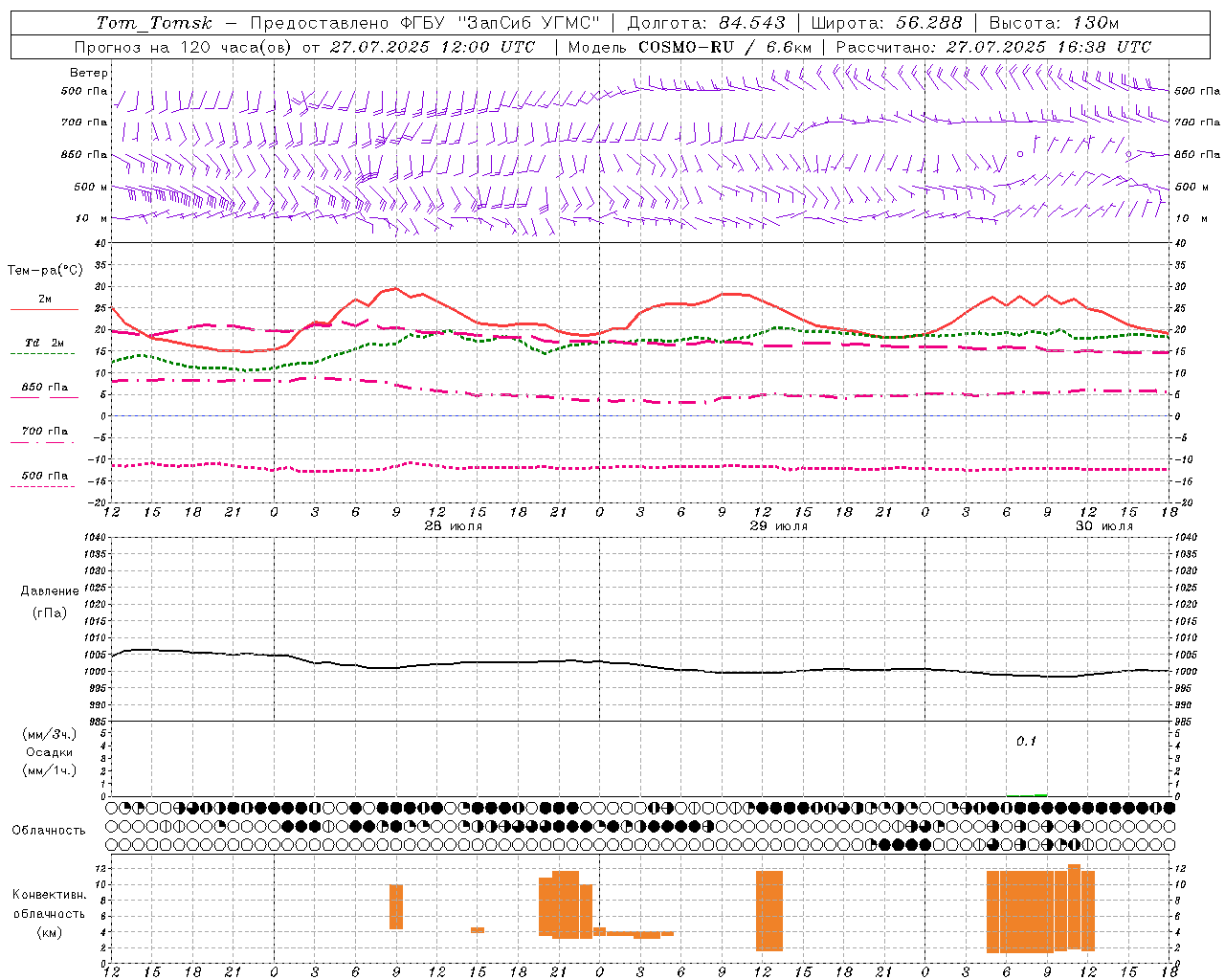Screen dimensions: 1225x980
Task: Click the 2м temperature legend entry
Action: (45, 299)
